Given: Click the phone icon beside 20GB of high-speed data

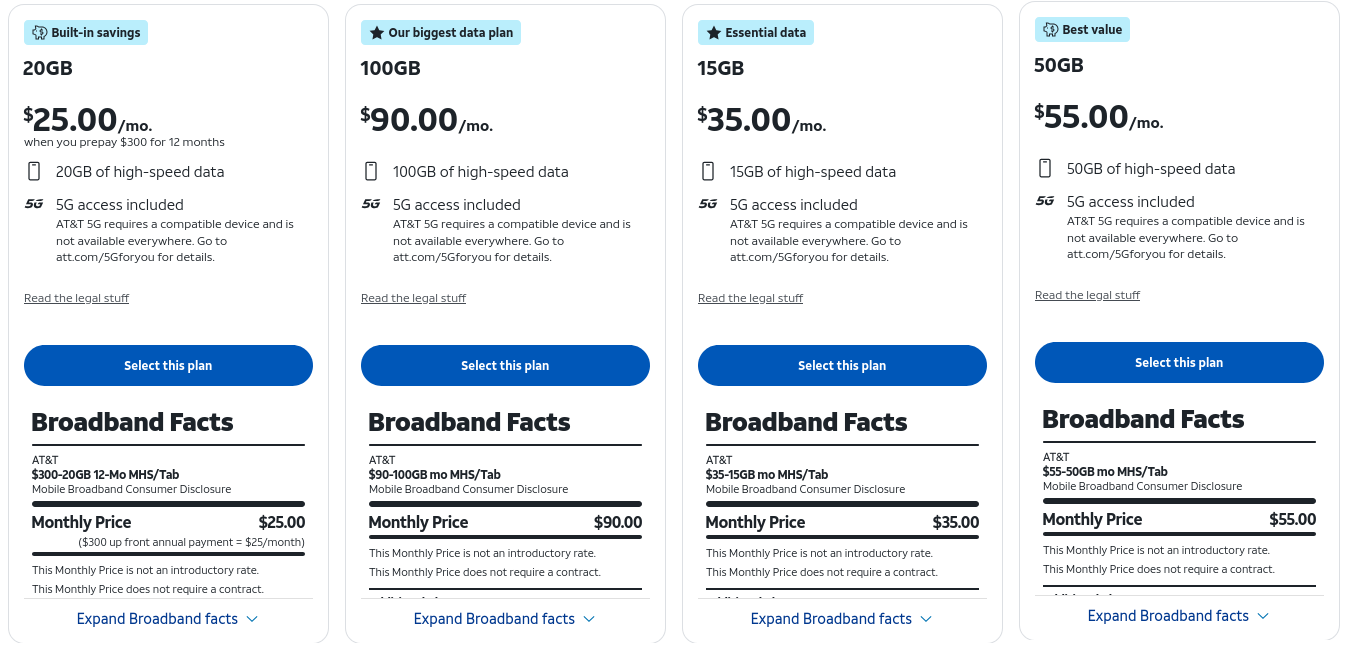Looking at the screenshot, I should click(34, 171).
